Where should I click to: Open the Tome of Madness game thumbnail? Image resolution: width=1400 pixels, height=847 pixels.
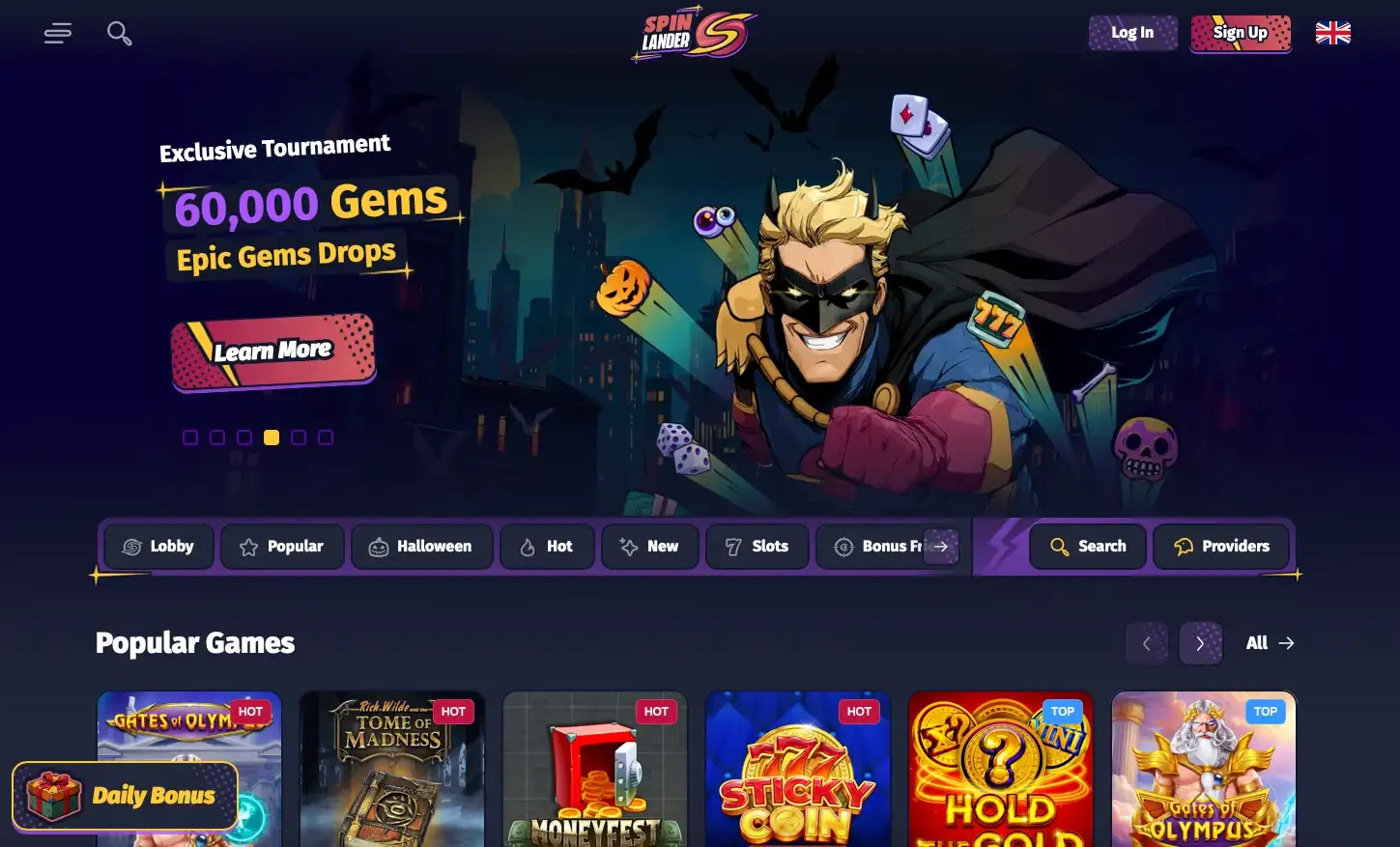tap(392, 769)
